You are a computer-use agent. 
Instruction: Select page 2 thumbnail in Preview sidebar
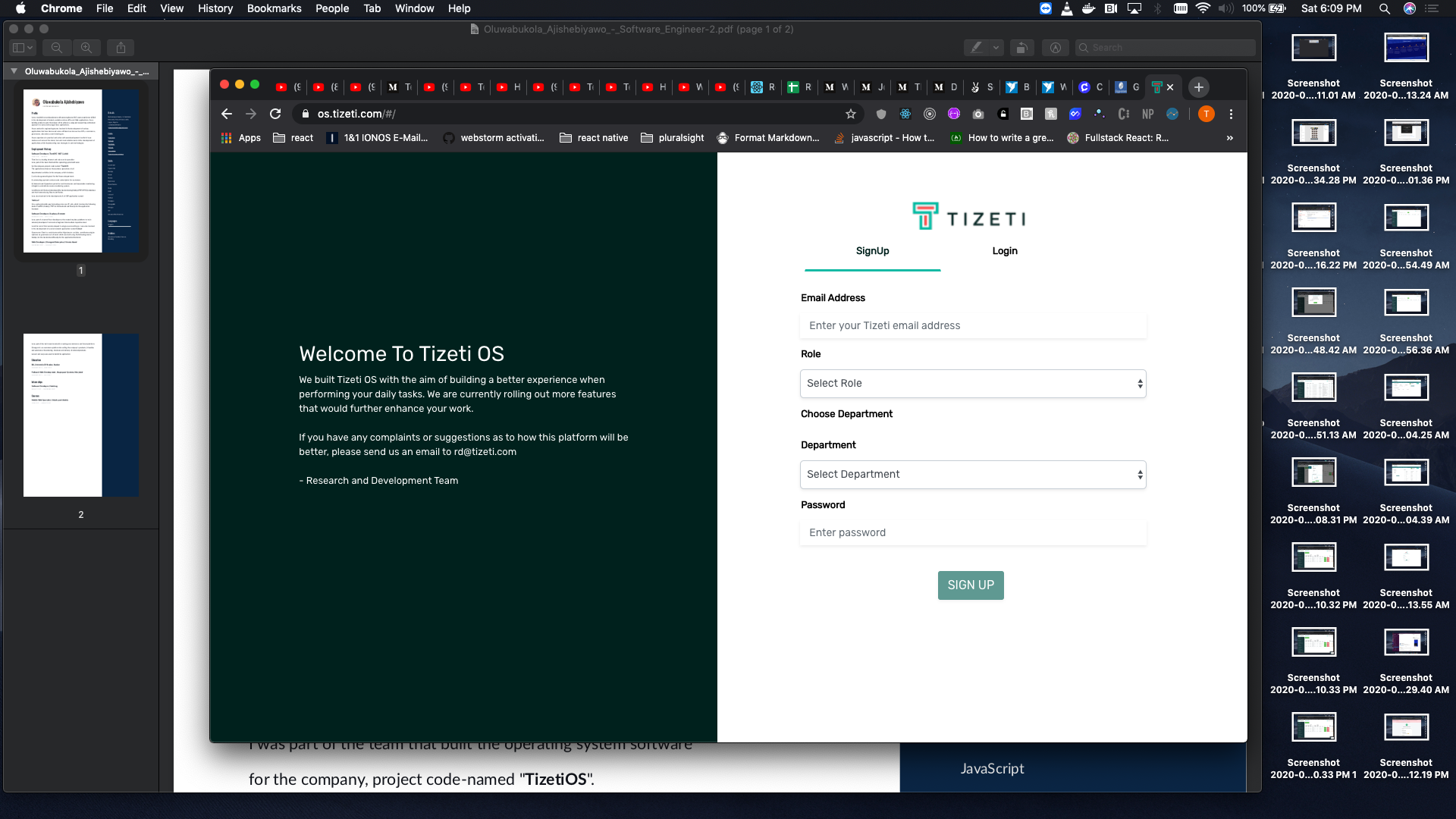point(81,415)
